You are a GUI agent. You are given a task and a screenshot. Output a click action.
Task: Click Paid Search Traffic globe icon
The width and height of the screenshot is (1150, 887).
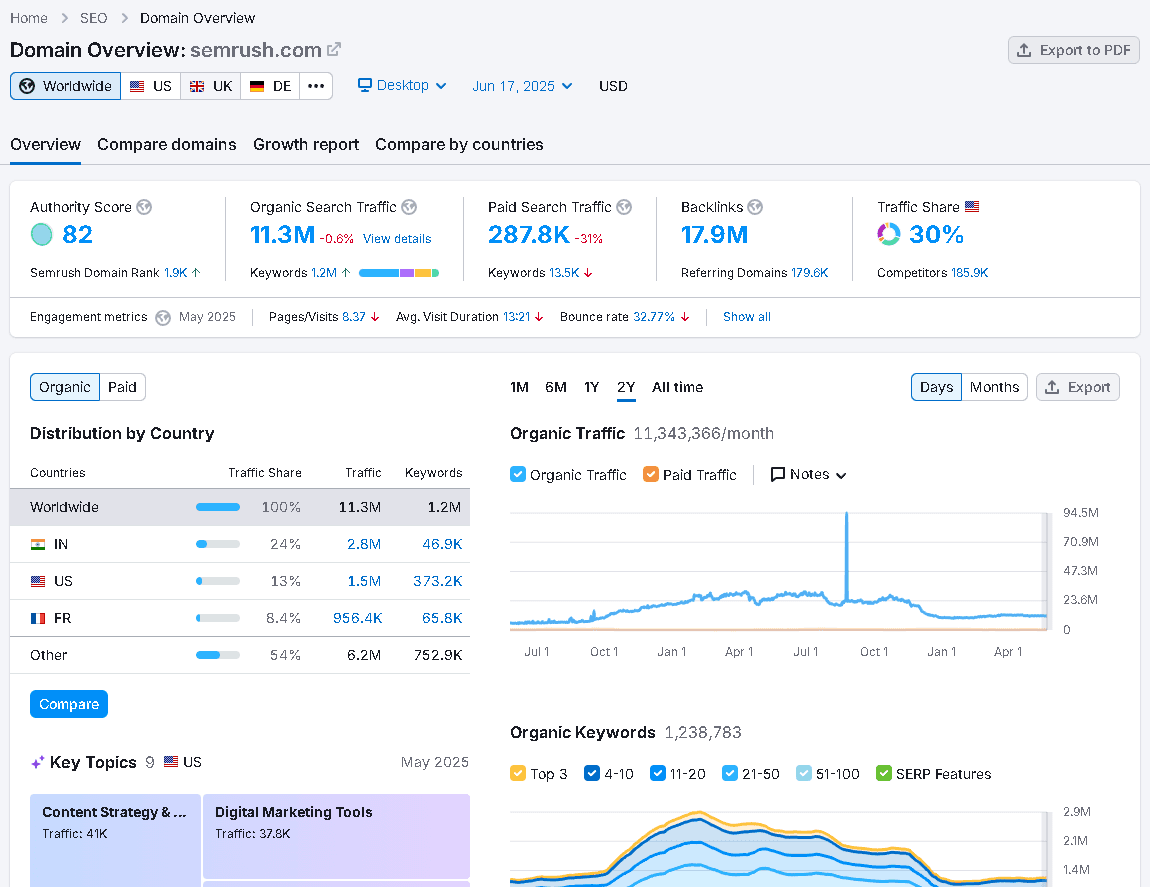click(624, 207)
